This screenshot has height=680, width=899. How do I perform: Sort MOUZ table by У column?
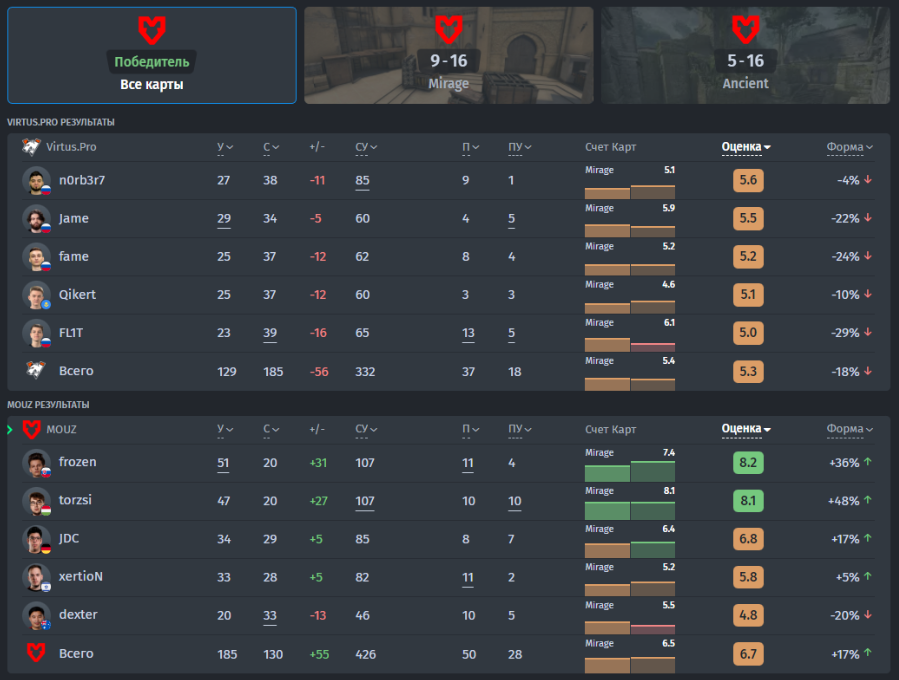pos(225,429)
